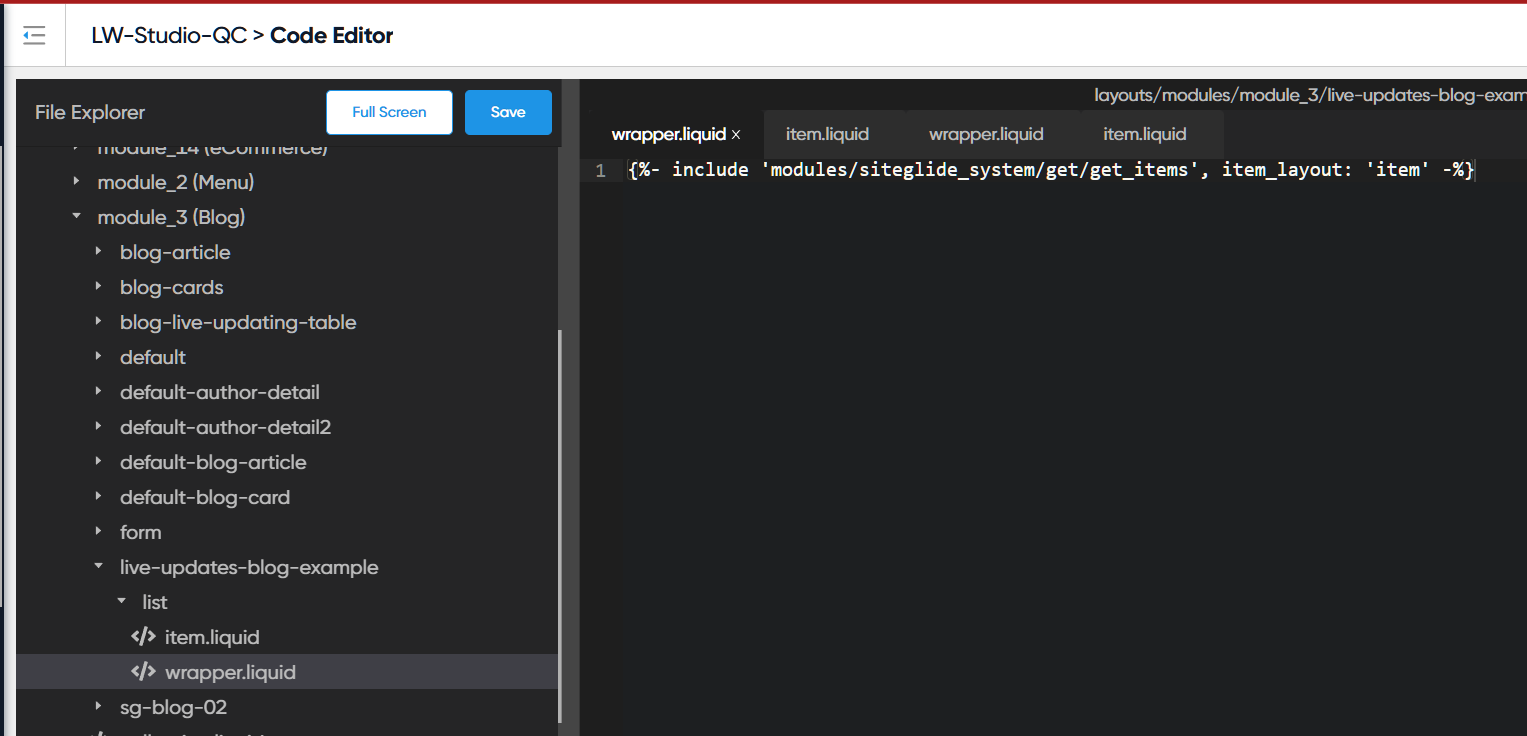This screenshot has width=1527, height=736.
Task: Click the File Explorer heading
Action: click(x=90, y=112)
